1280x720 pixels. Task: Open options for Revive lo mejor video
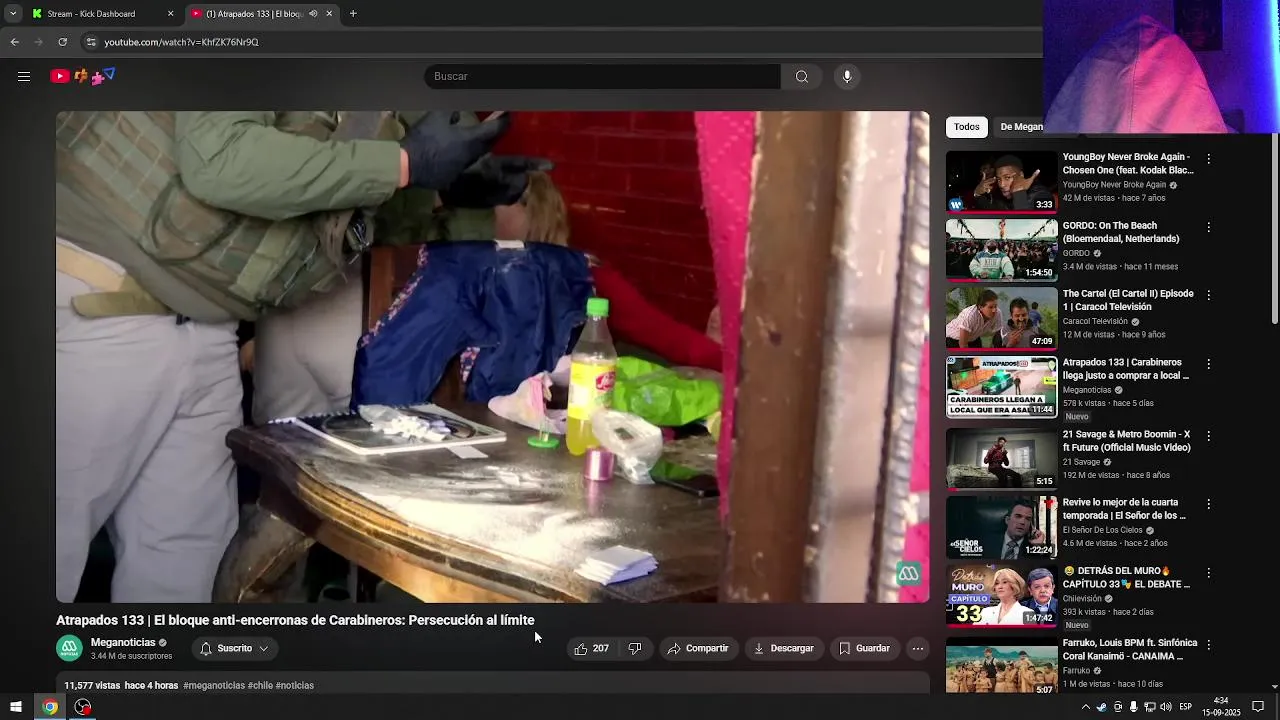pyautogui.click(x=1208, y=504)
